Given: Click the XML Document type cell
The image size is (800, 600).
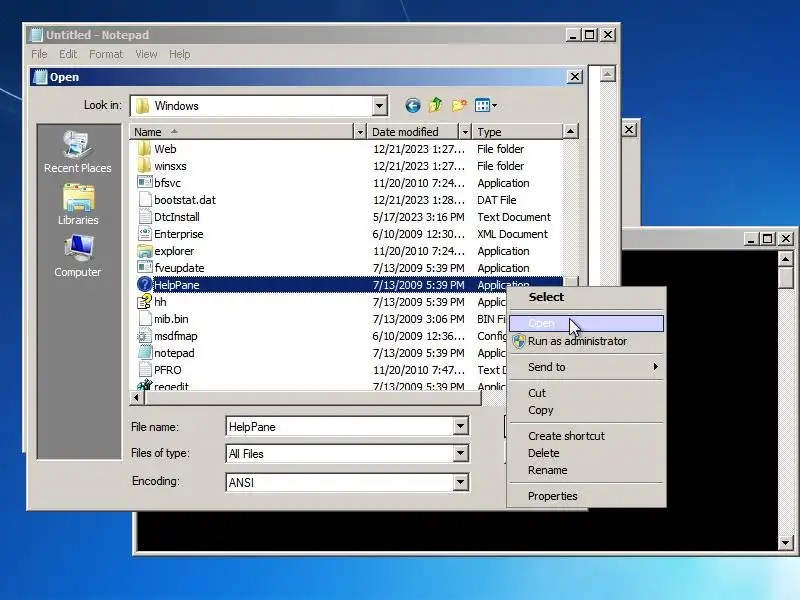Looking at the screenshot, I should coord(512,234).
